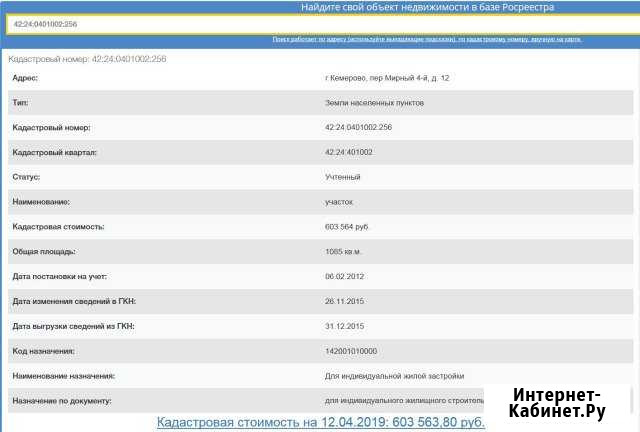Select the label 'Назначение по документу:'
Image resolution: width=640 pixels, height=432 pixels.
click(x=62, y=401)
